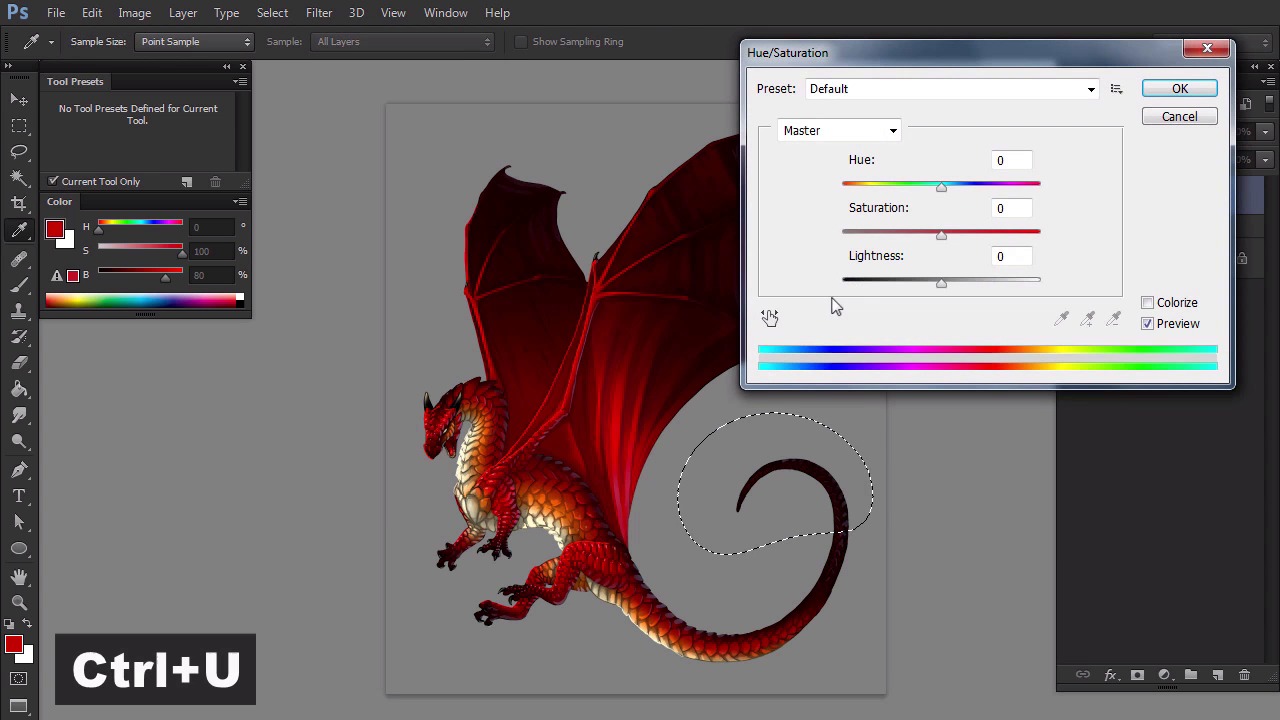The image size is (1280, 720).
Task: Choose the Pen tool
Action: 19,470
